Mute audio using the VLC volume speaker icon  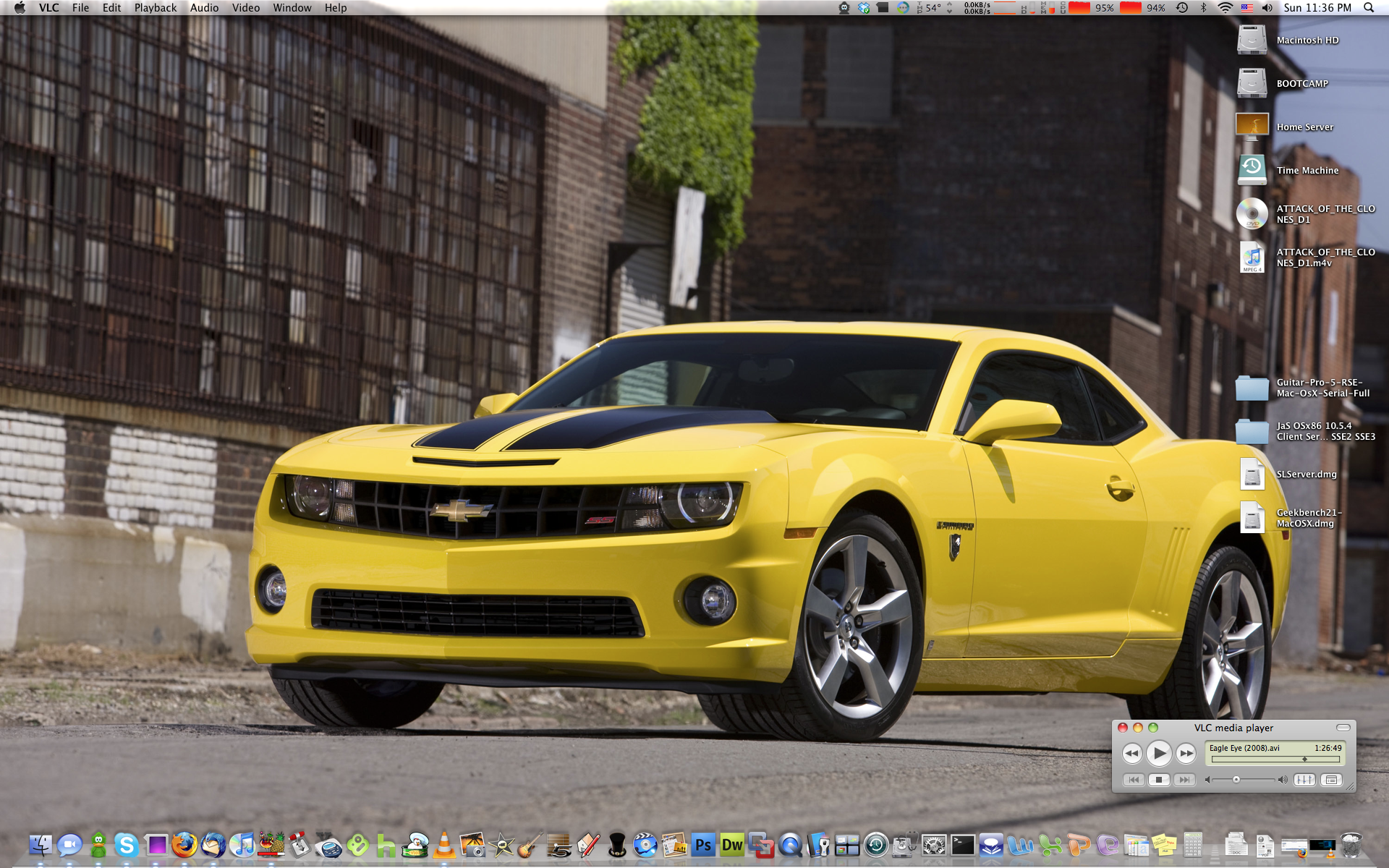coord(1207,780)
